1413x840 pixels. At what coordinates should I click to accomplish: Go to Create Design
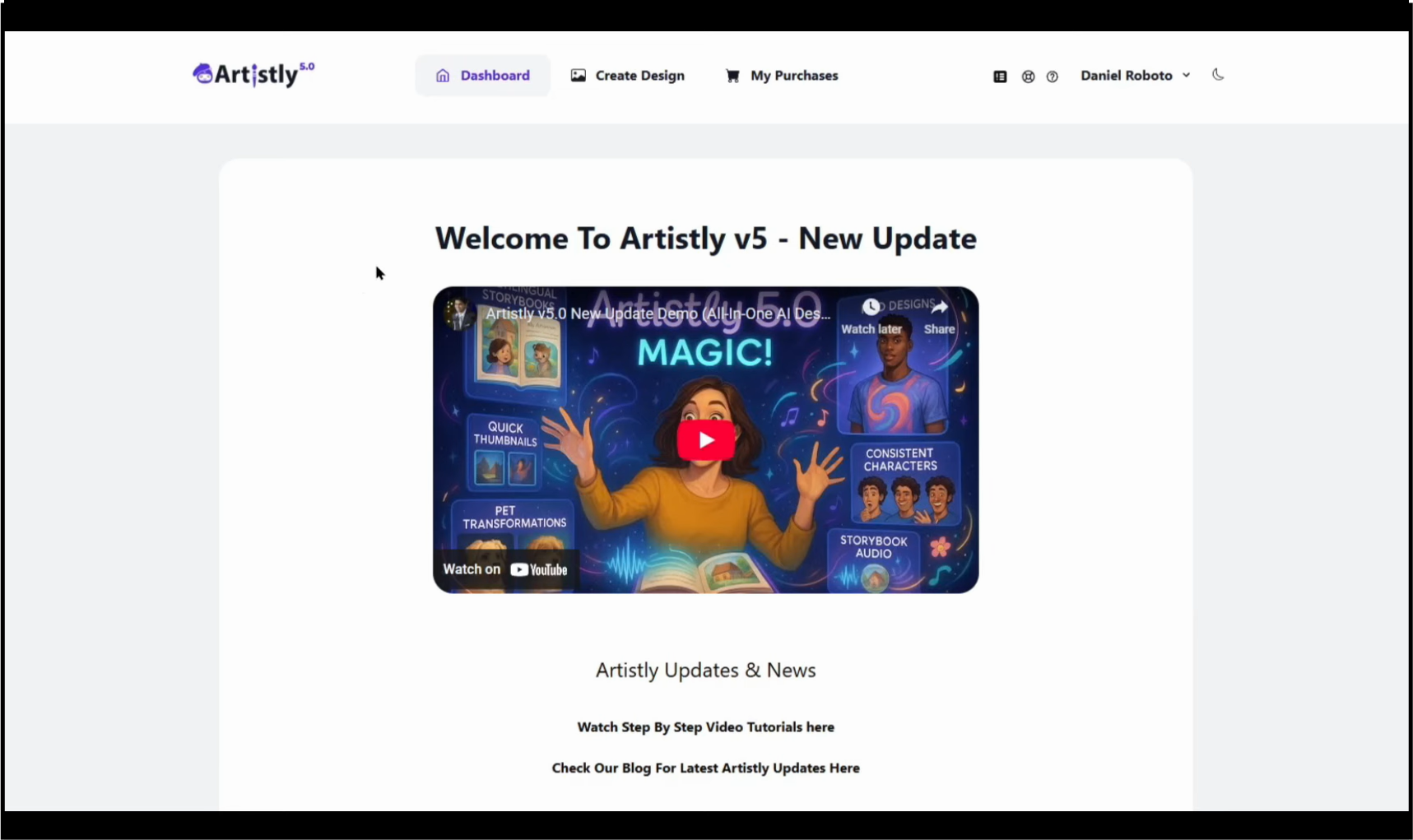click(x=628, y=76)
